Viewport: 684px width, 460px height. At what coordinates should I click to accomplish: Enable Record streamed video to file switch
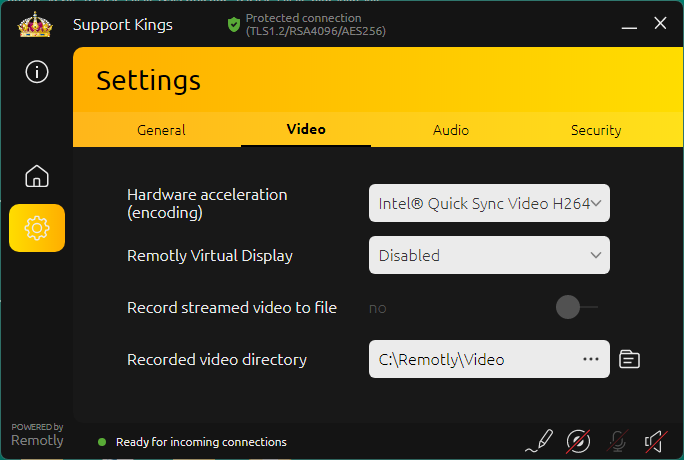[x=576, y=307]
